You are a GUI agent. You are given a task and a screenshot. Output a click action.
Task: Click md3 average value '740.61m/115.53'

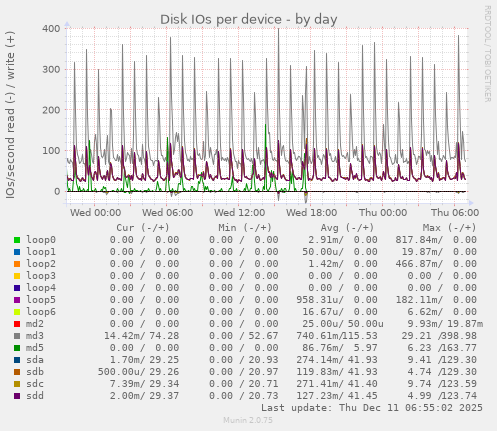[x=337, y=336]
